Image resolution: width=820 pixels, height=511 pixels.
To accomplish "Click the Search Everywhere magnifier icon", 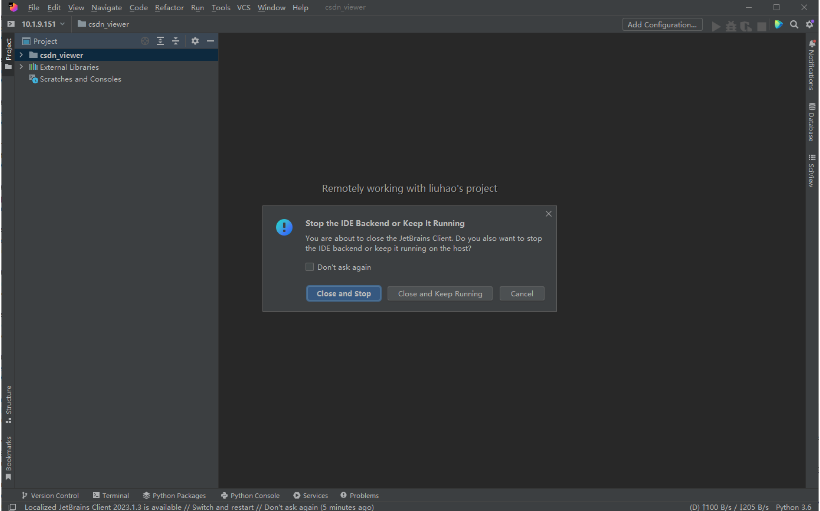I will [x=794, y=25].
